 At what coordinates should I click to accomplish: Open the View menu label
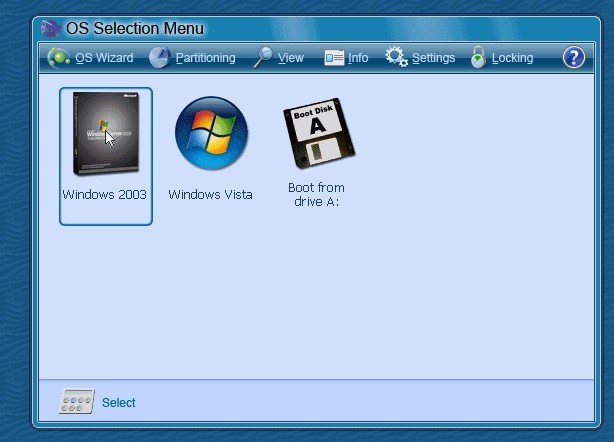click(291, 58)
